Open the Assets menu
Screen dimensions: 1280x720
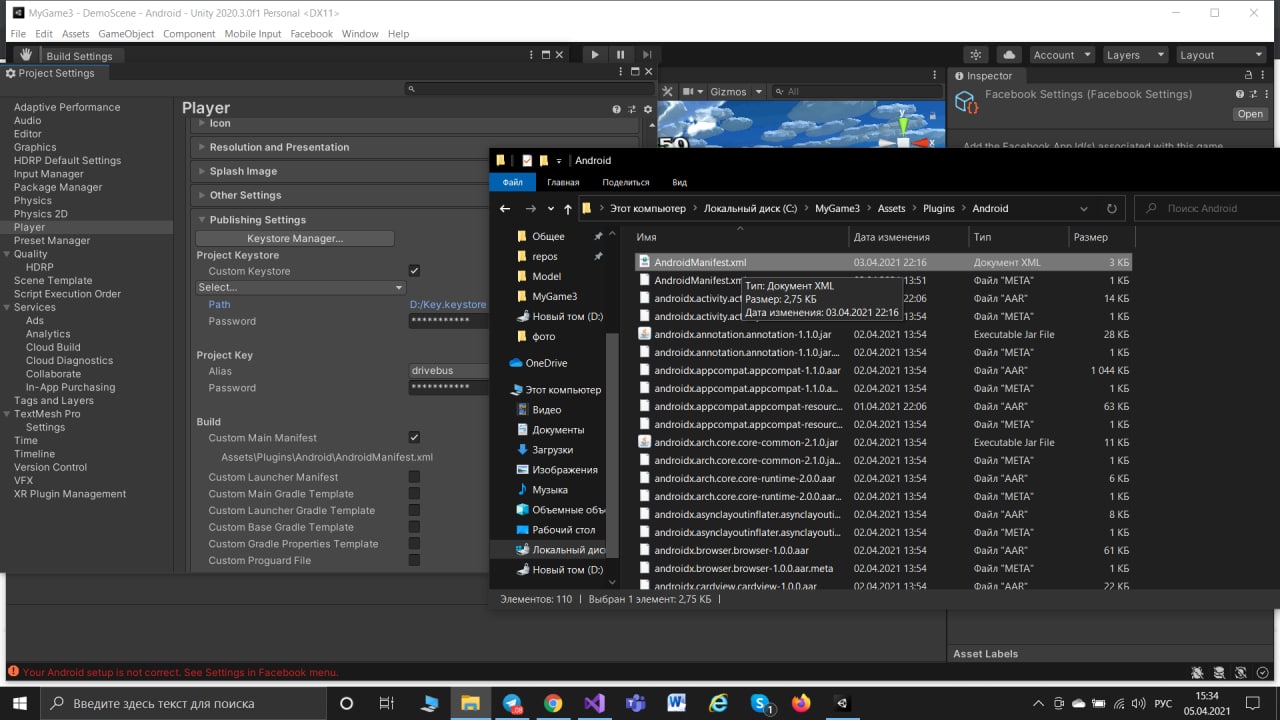pos(75,34)
